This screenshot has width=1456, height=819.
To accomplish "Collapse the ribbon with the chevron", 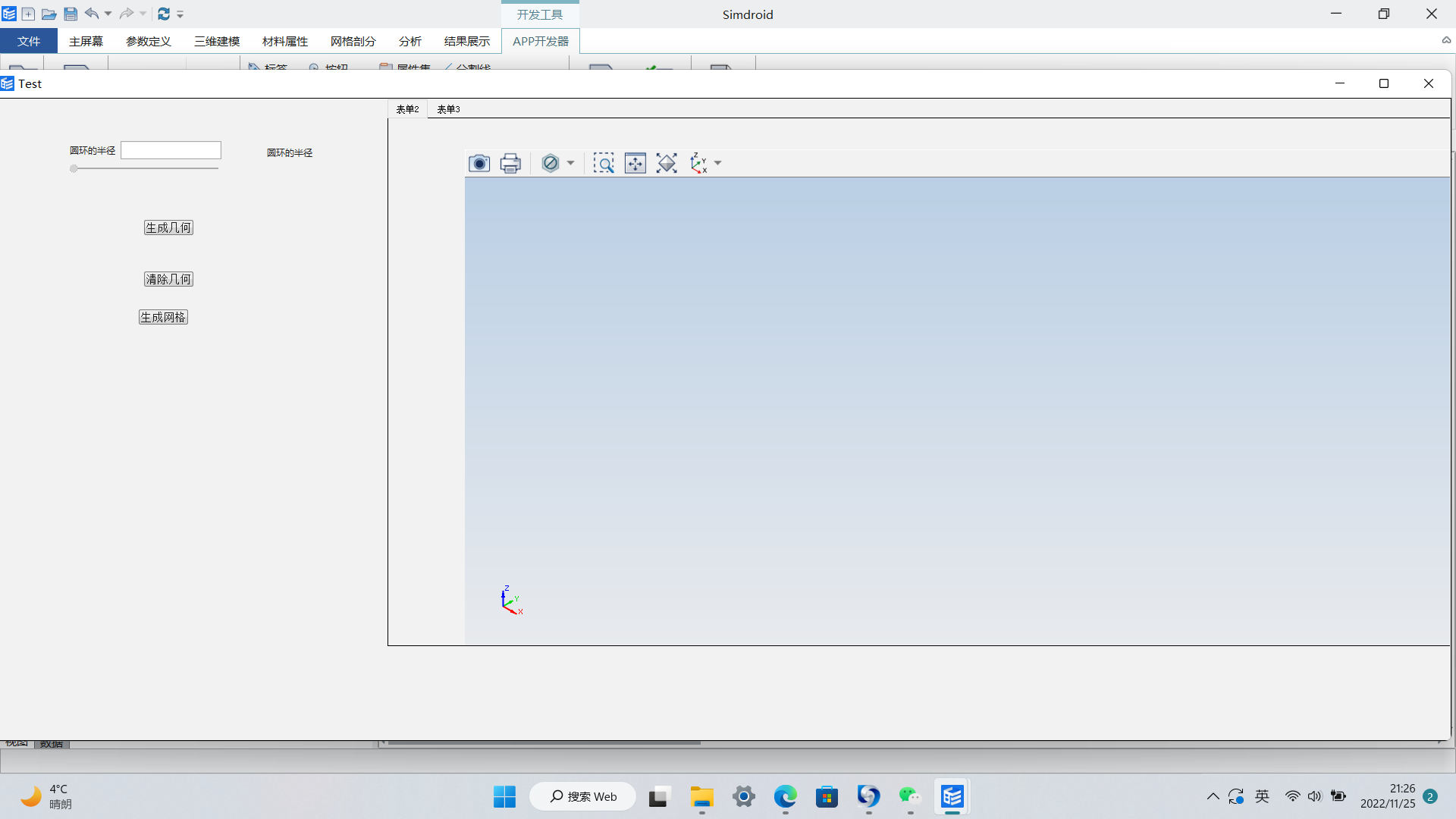I will pyautogui.click(x=1446, y=40).
